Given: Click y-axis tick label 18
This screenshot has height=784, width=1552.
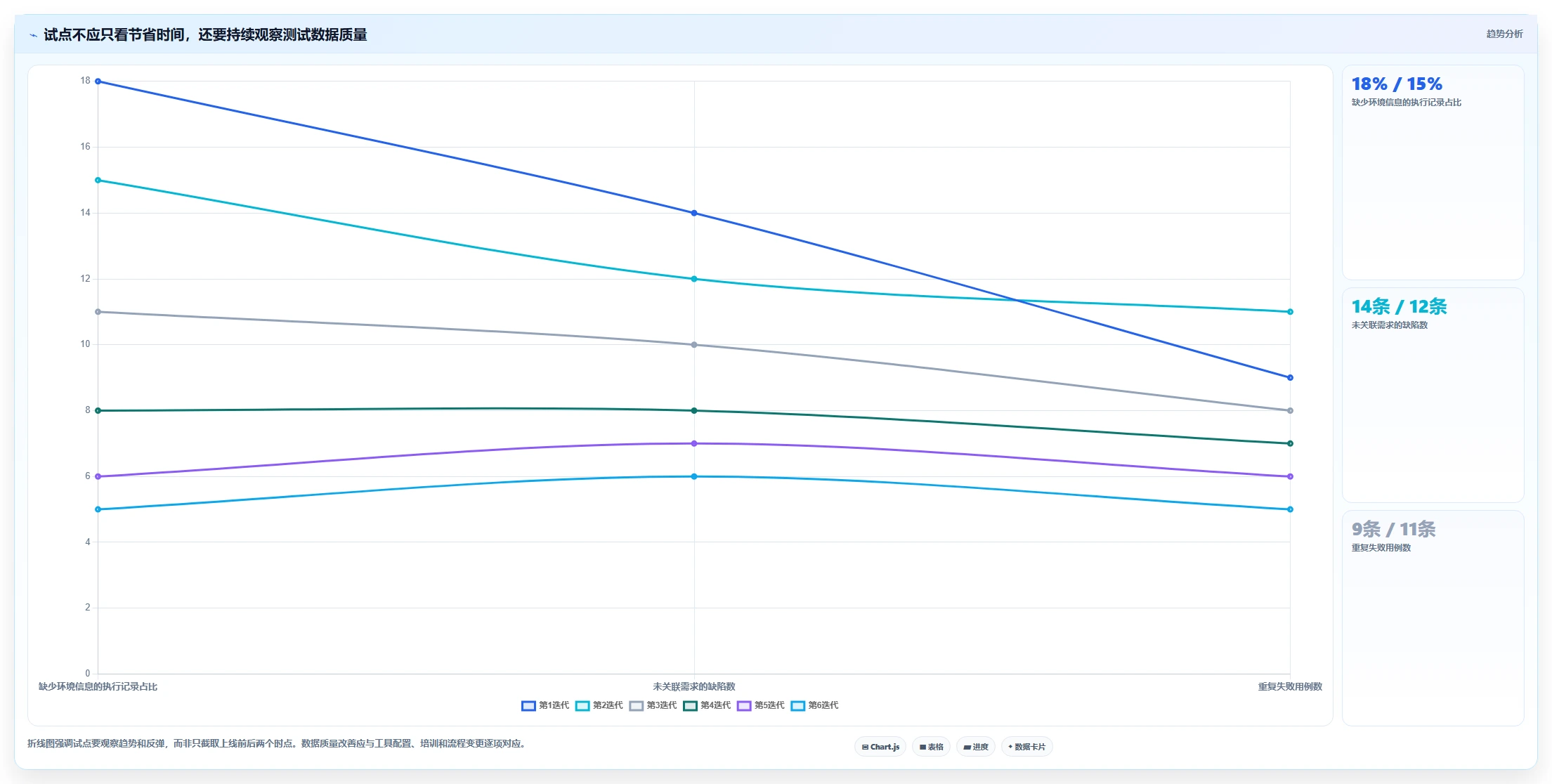Looking at the screenshot, I should tap(85, 81).
